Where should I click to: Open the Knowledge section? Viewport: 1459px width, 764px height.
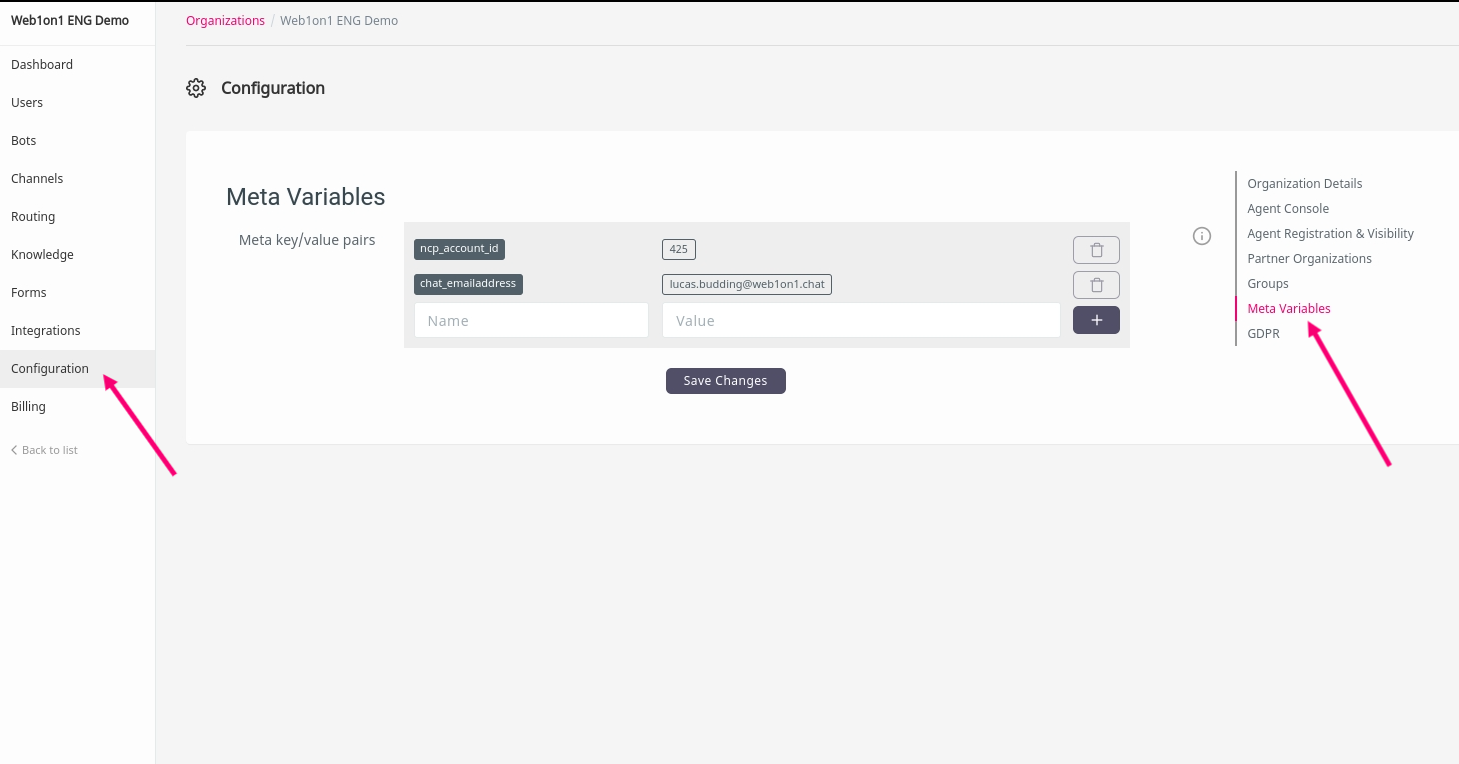coord(77,255)
